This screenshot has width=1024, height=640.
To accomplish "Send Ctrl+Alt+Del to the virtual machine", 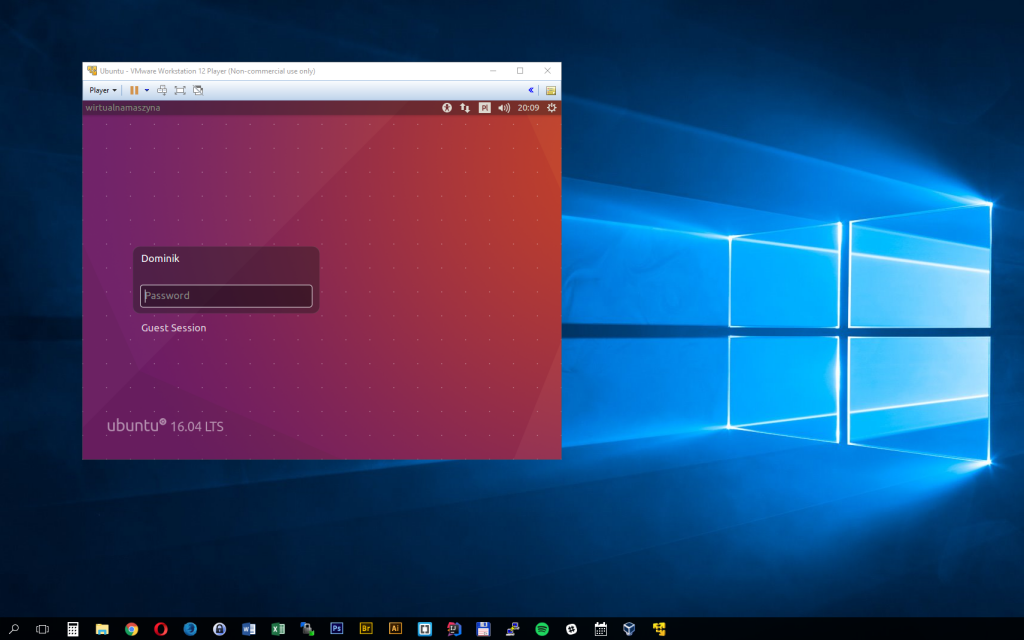I will (162, 90).
